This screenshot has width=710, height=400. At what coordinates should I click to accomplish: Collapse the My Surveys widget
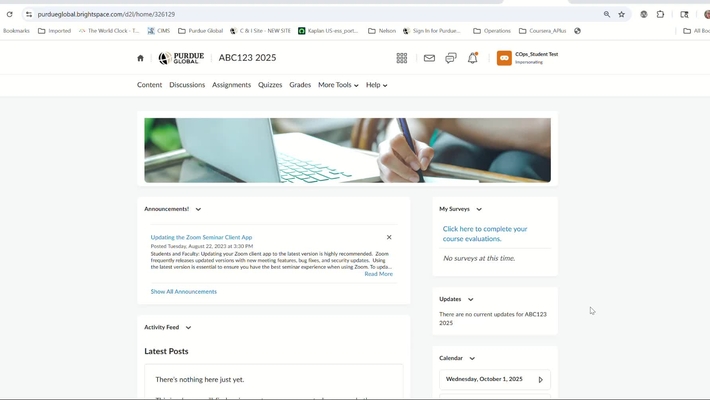click(x=479, y=209)
